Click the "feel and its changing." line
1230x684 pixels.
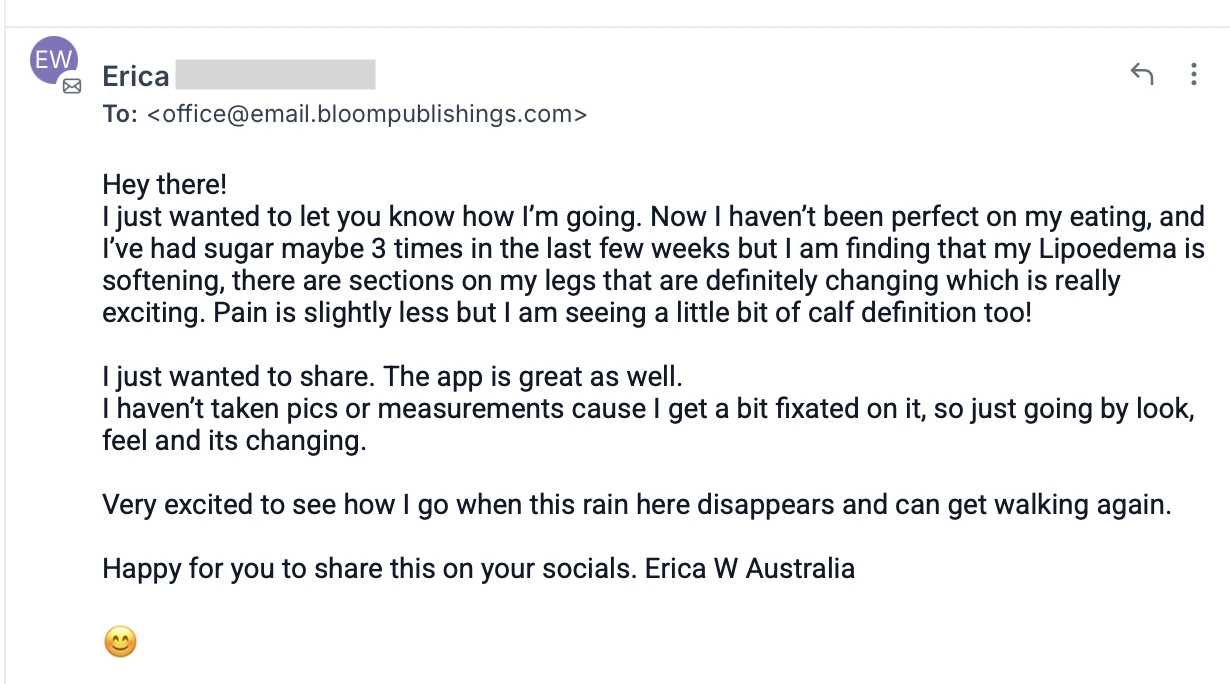(234, 441)
